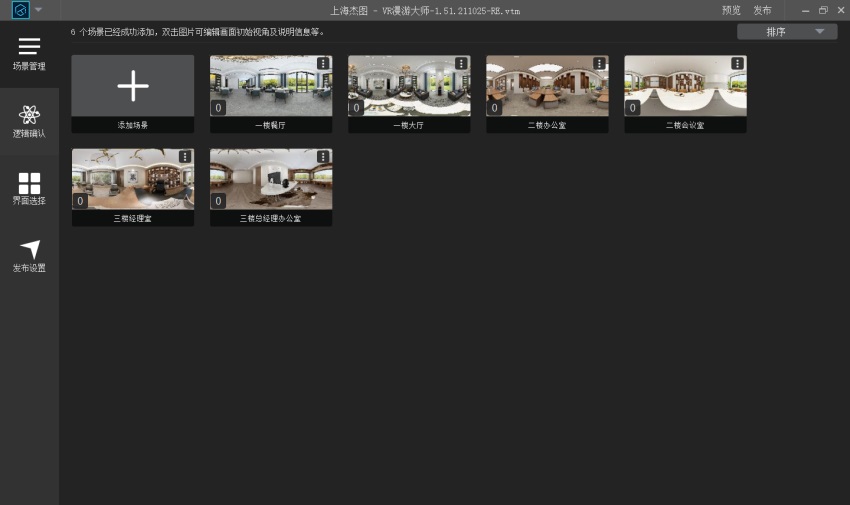The height and width of the screenshot is (505, 850).
Task: Open the 场景管理 scene management panel
Action: pos(29,54)
